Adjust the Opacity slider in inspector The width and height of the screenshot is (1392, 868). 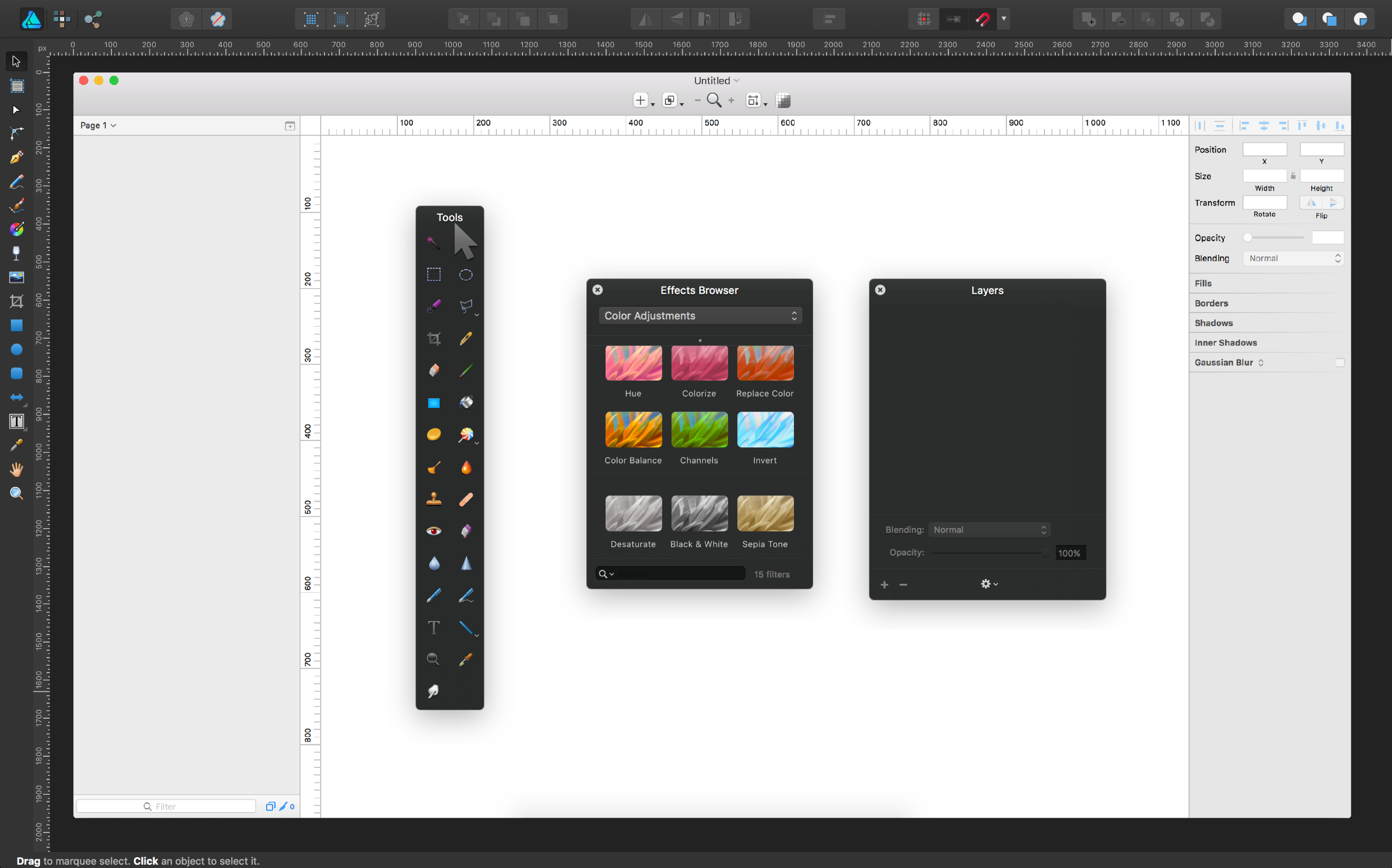1248,238
